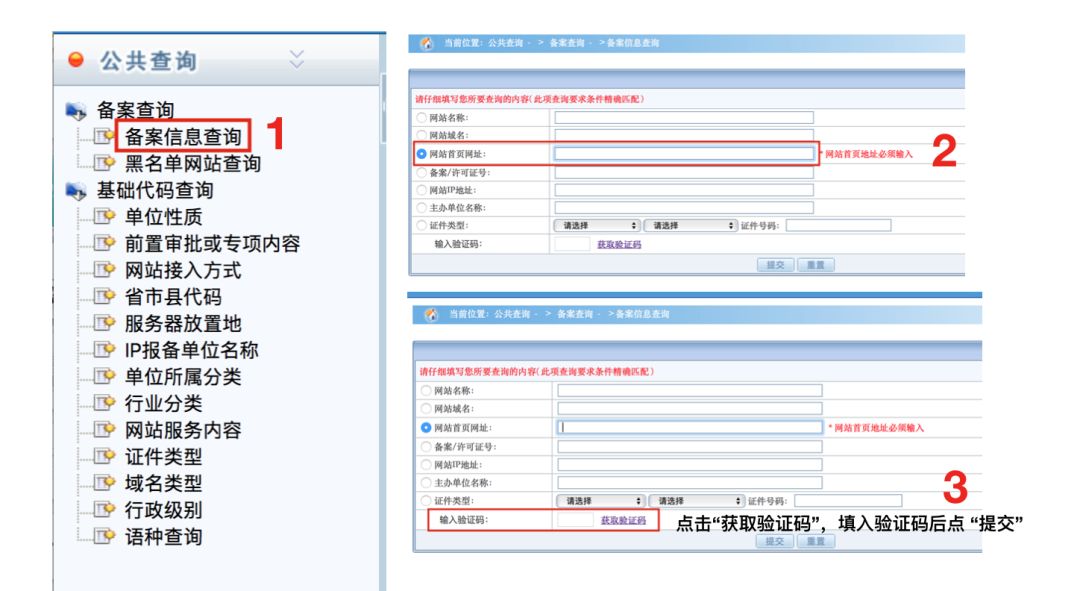Collapse the 公共查询 panel with double chevron
1080x591 pixels.
click(x=296, y=59)
